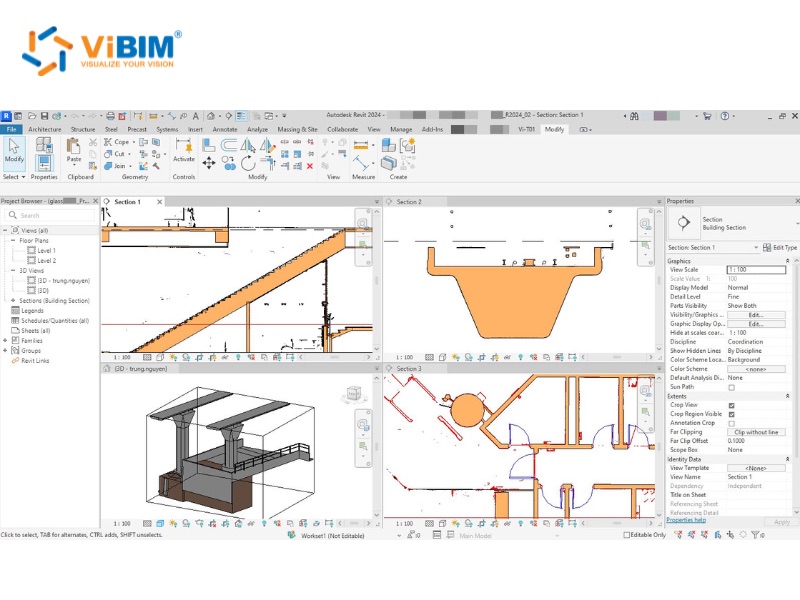Select the Rotate tool icon

pyautogui.click(x=248, y=163)
